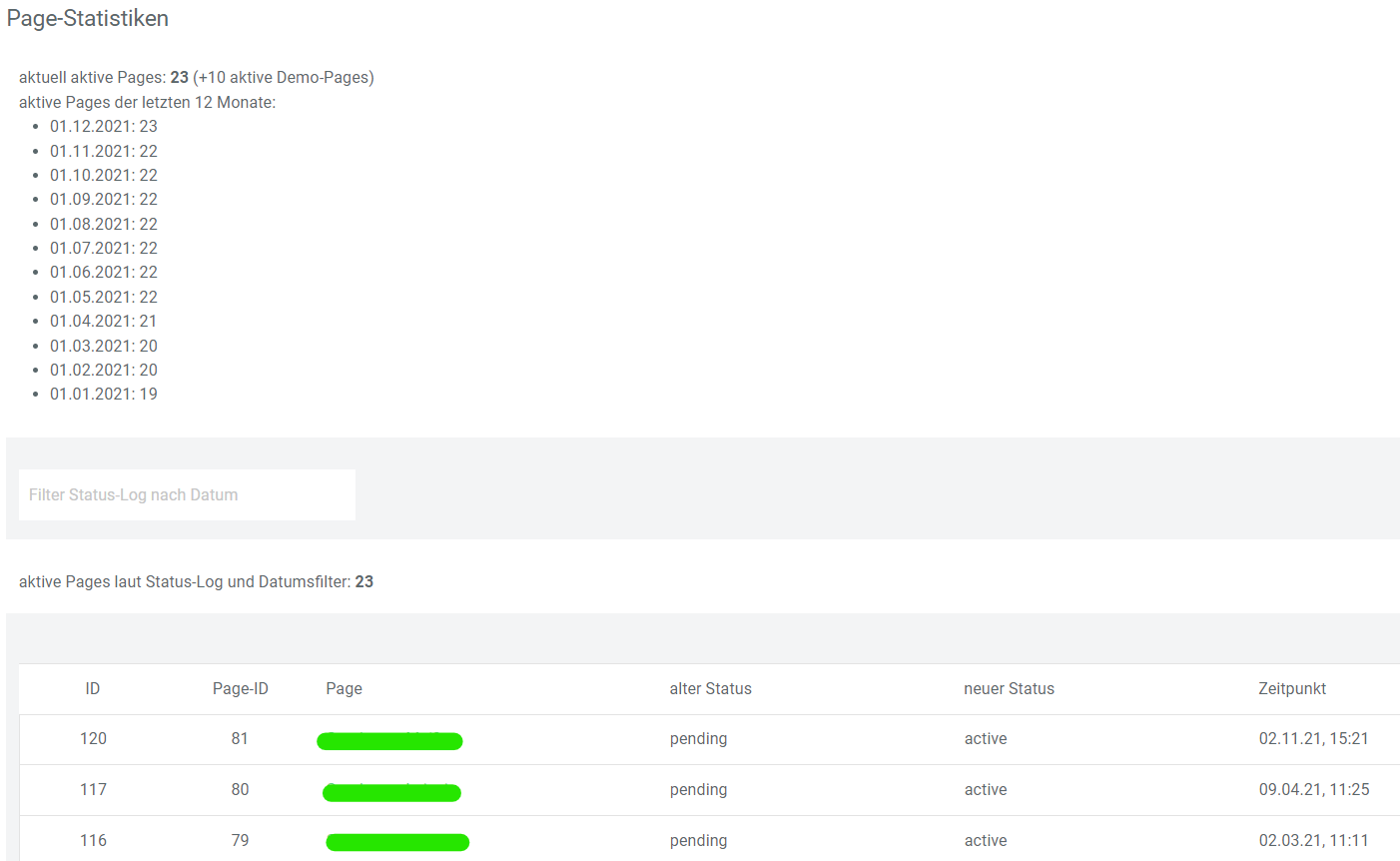Select log entry with ID 117
The image size is (1400, 861).
pos(93,790)
